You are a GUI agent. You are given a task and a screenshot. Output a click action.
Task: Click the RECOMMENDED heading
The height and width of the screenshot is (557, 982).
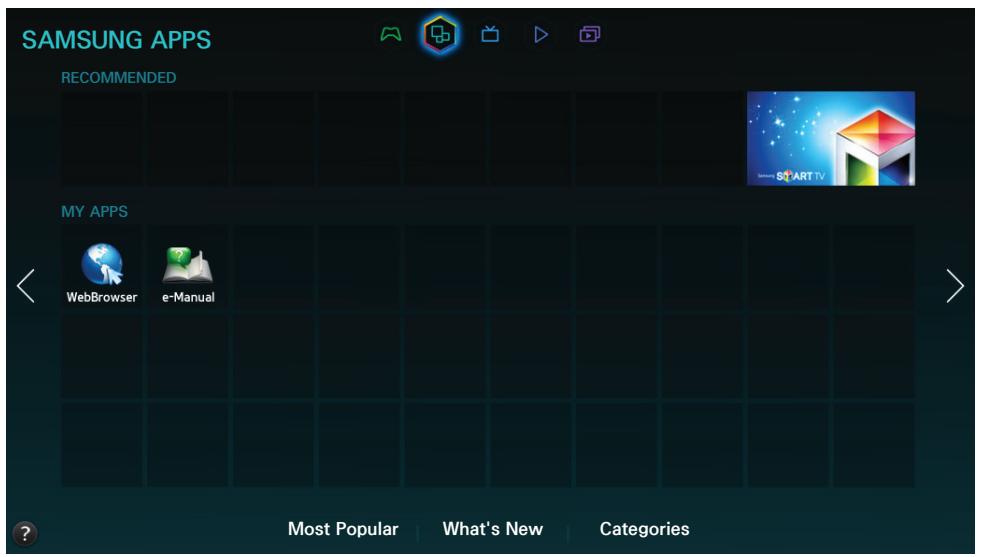pyautogui.click(x=118, y=78)
